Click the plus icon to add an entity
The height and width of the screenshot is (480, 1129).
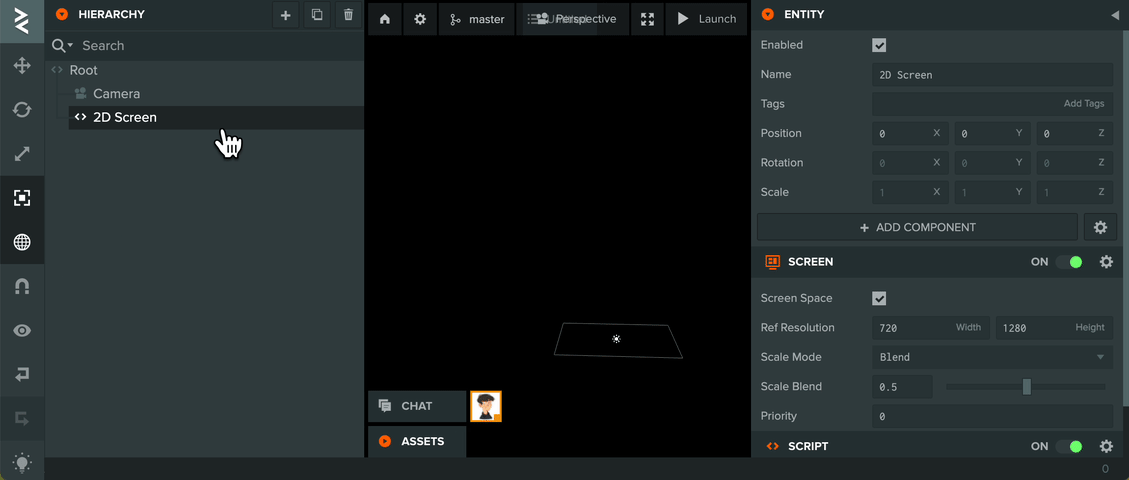click(286, 15)
